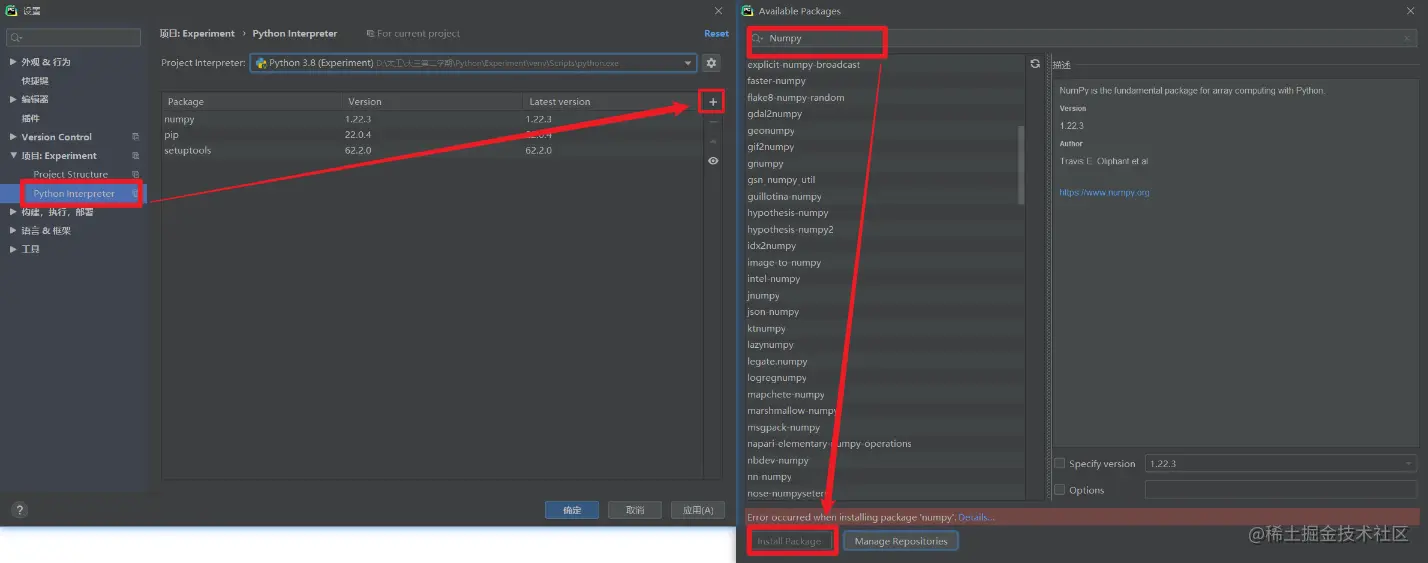Click the help question mark button
The width and height of the screenshot is (1428, 563).
(x=19, y=510)
